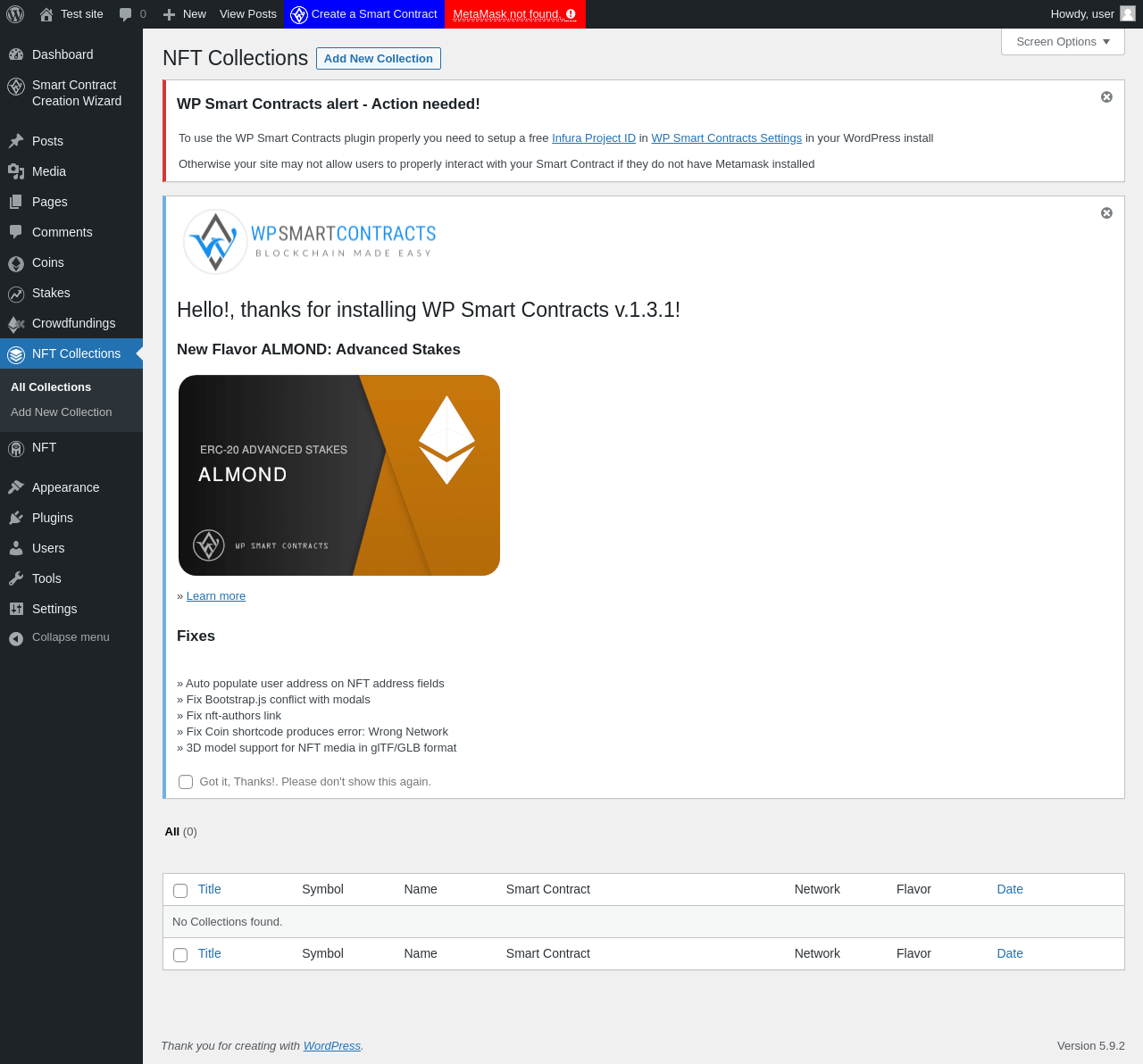Click the Flavor column header

tap(914, 890)
